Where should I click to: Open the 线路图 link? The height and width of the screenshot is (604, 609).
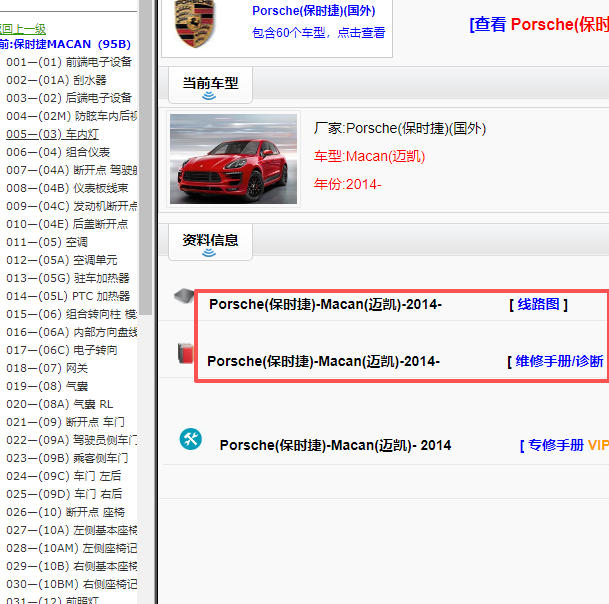pyautogui.click(x=538, y=304)
